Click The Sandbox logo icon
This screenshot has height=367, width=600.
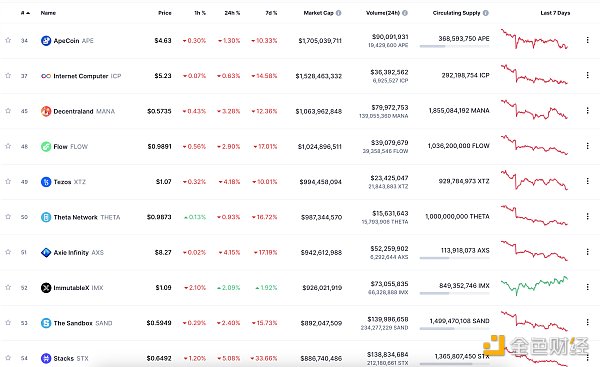click(46, 323)
